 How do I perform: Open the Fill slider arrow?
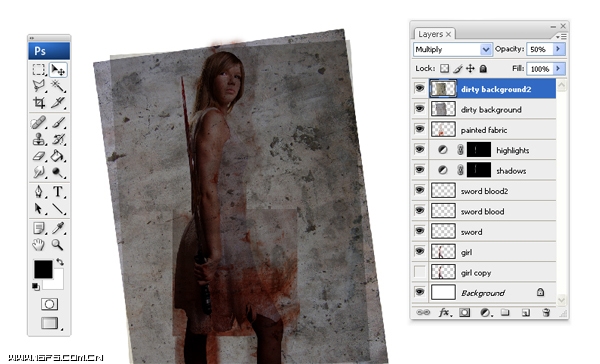pyautogui.click(x=558, y=69)
